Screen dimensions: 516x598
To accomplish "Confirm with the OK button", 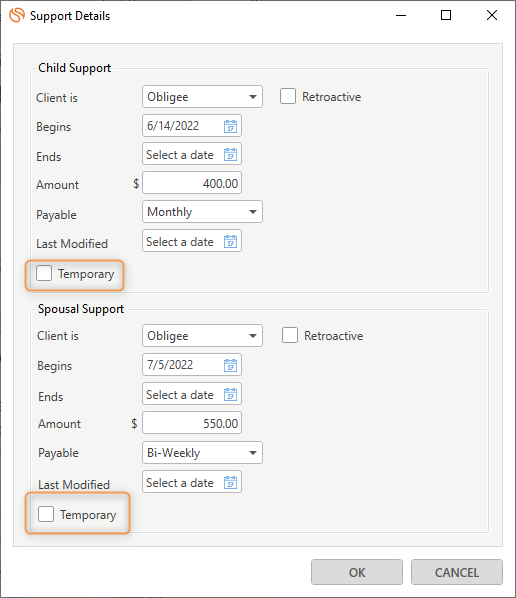I will coord(357,572).
